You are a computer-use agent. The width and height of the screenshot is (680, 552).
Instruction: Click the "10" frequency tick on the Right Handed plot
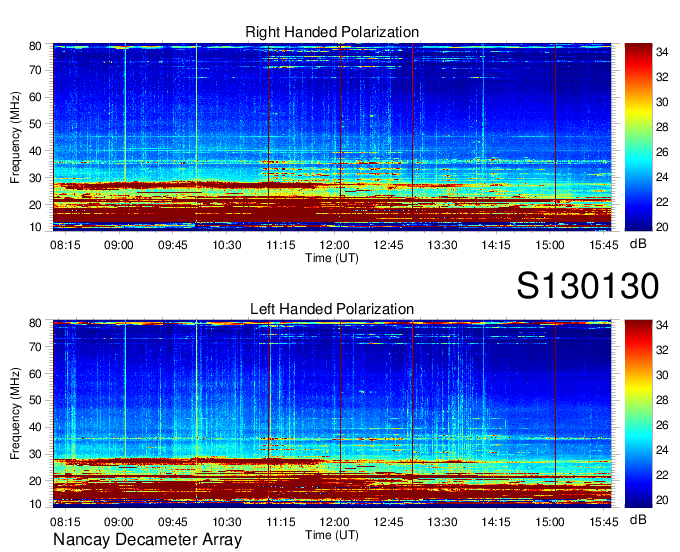[35, 227]
